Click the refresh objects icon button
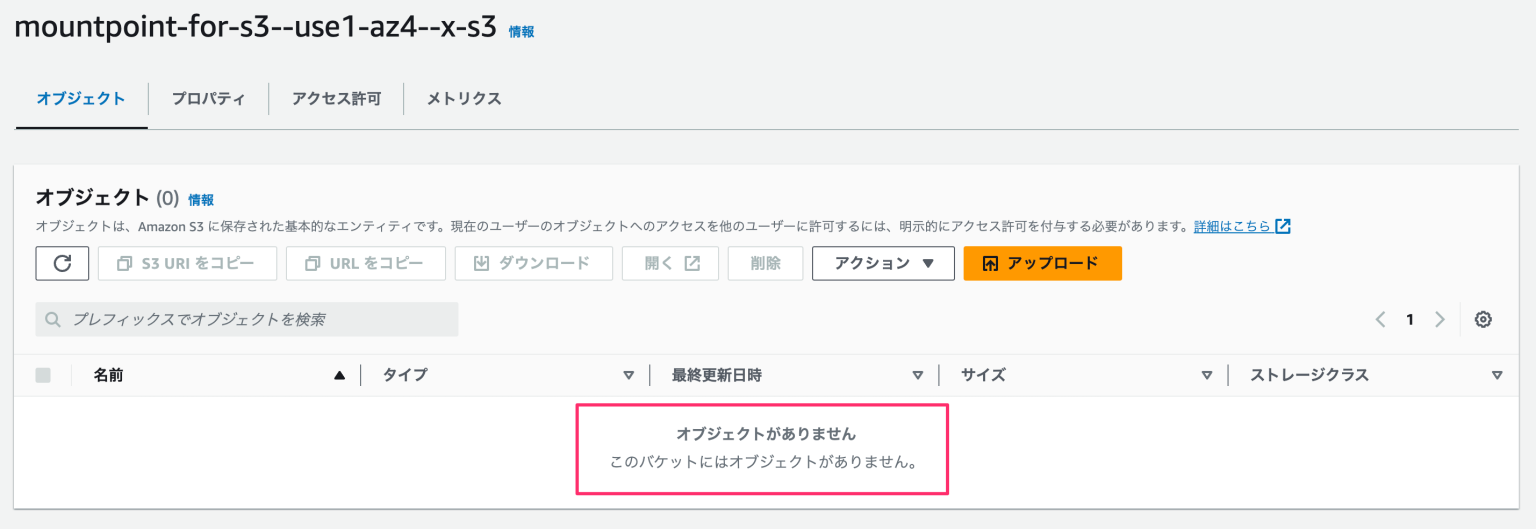Viewport: 1536px width, 529px height. point(63,263)
